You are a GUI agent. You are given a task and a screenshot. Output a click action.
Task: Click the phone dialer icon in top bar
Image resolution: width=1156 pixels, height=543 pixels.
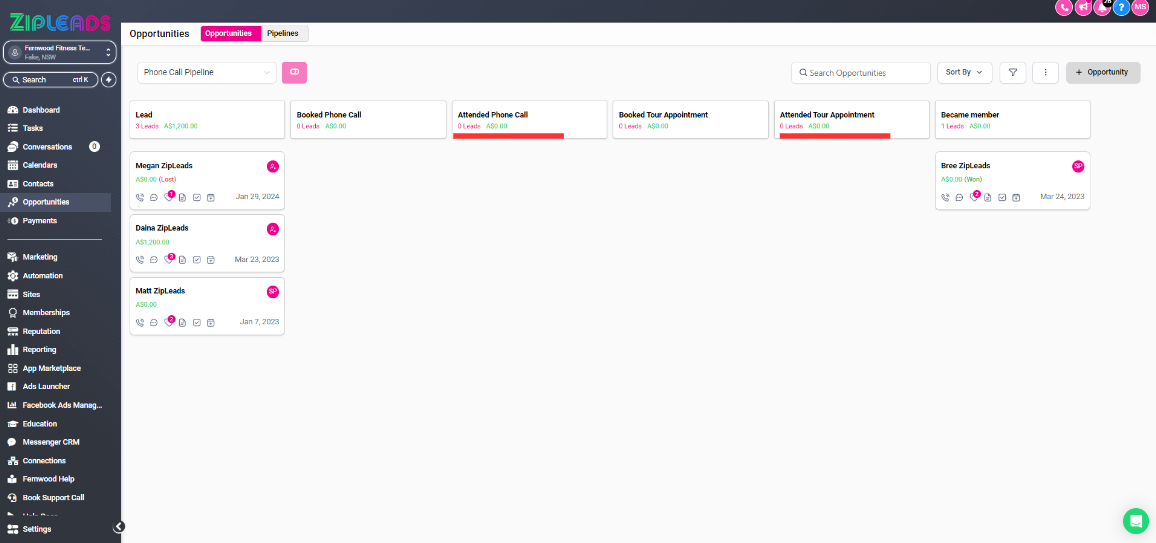(1064, 7)
